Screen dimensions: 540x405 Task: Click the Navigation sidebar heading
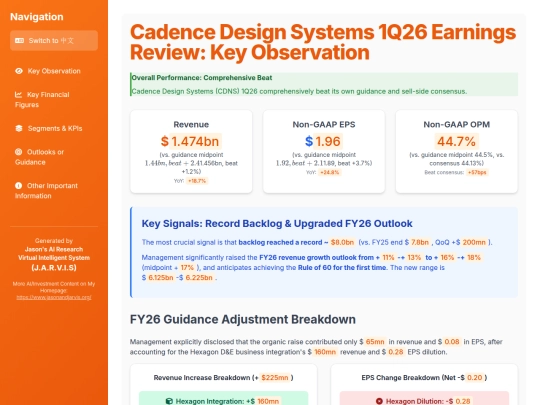[37, 17]
